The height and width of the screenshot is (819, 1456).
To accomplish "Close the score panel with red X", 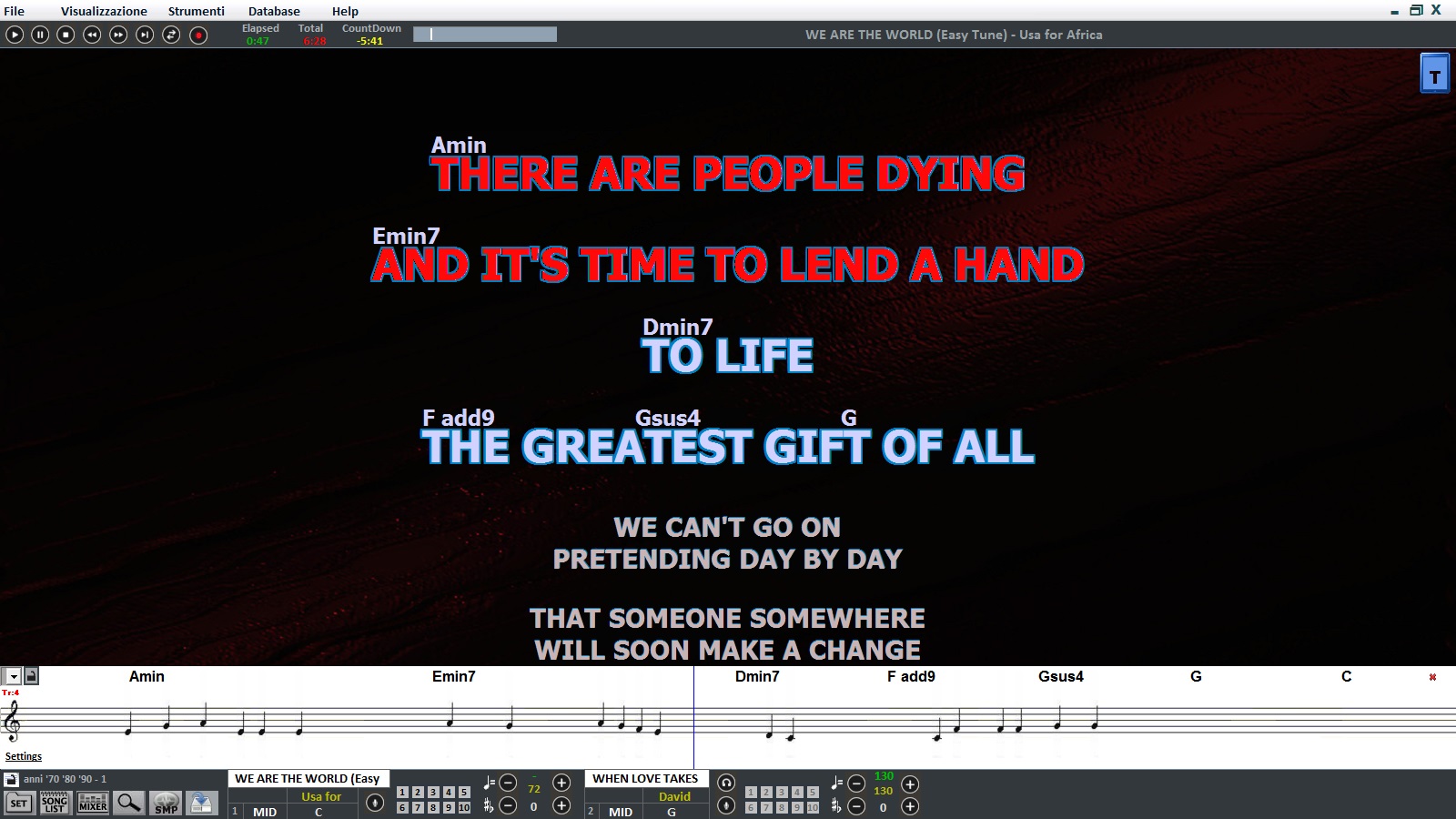I will tap(1432, 677).
